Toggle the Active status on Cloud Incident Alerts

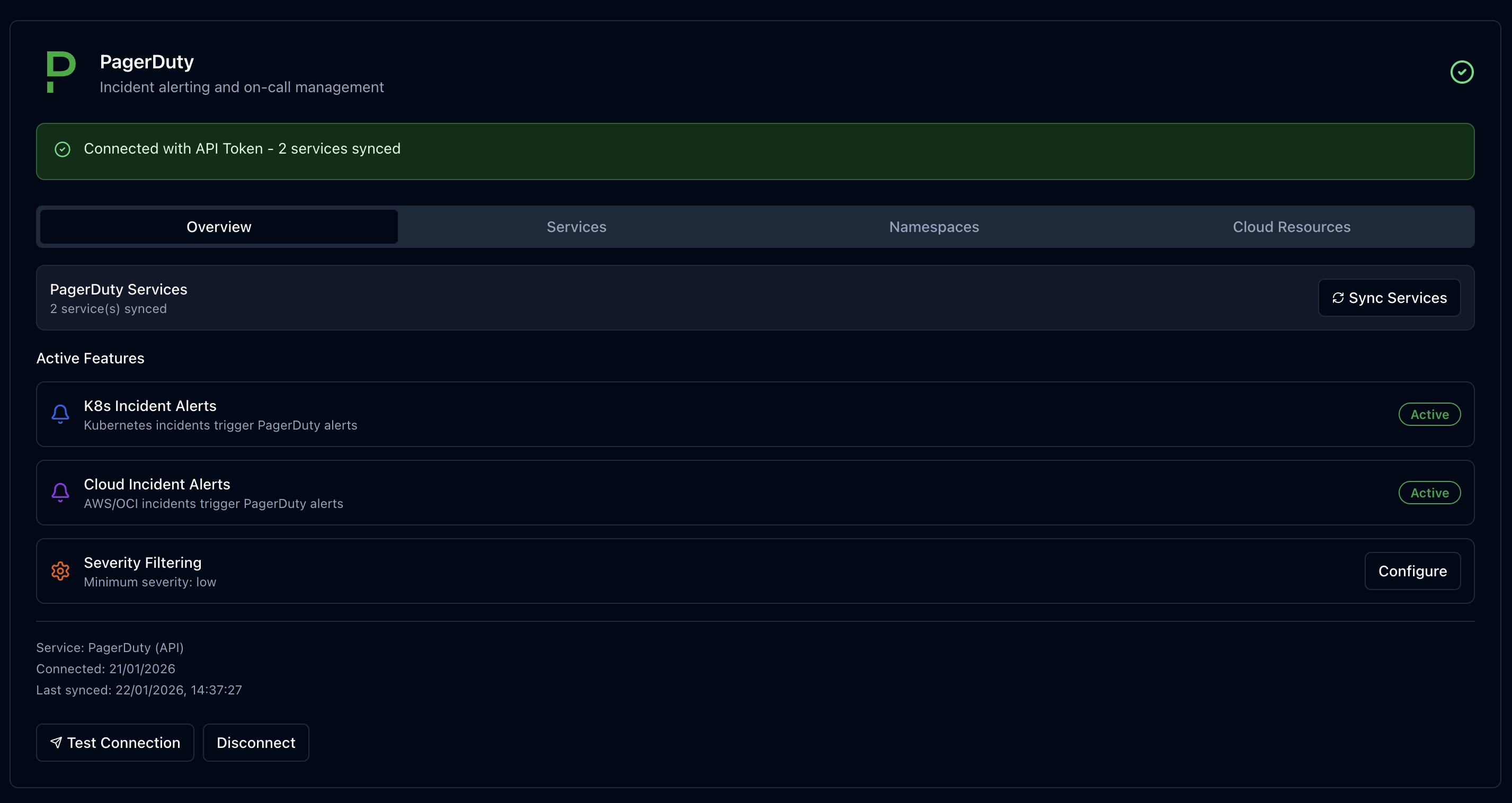[x=1429, y=493]
